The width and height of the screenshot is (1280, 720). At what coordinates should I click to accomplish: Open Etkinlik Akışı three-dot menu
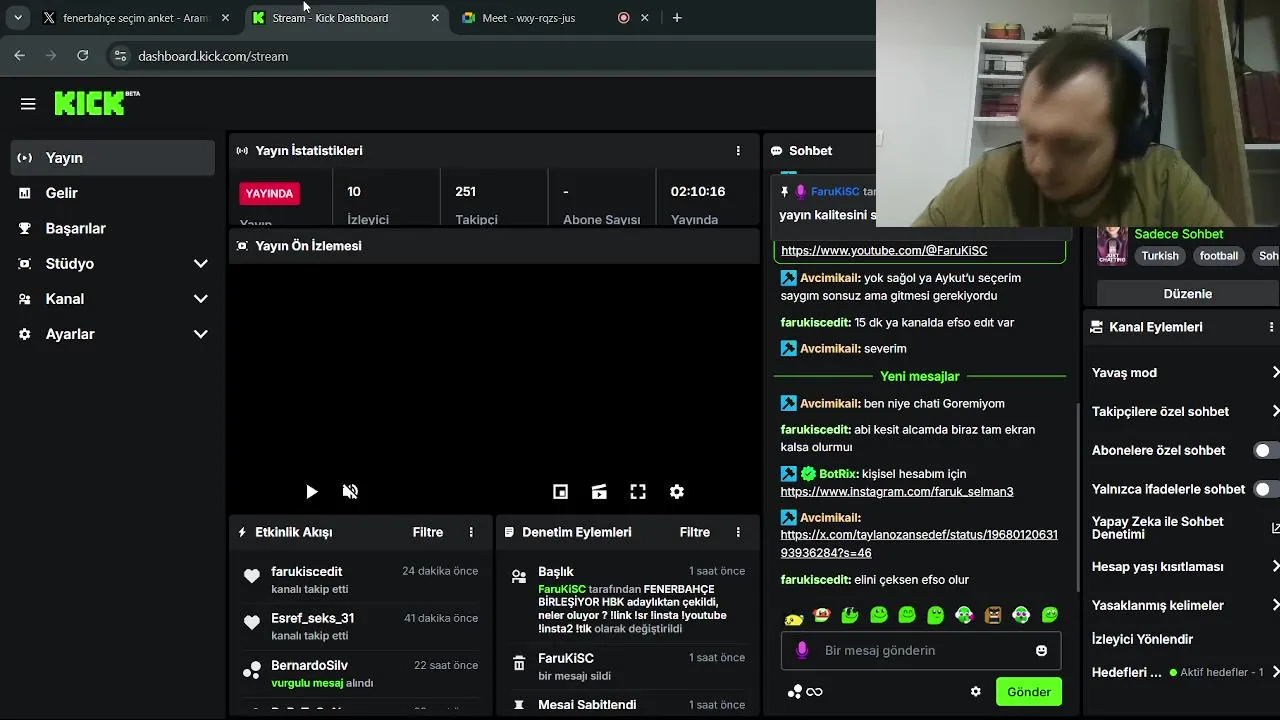coord(471,532)
